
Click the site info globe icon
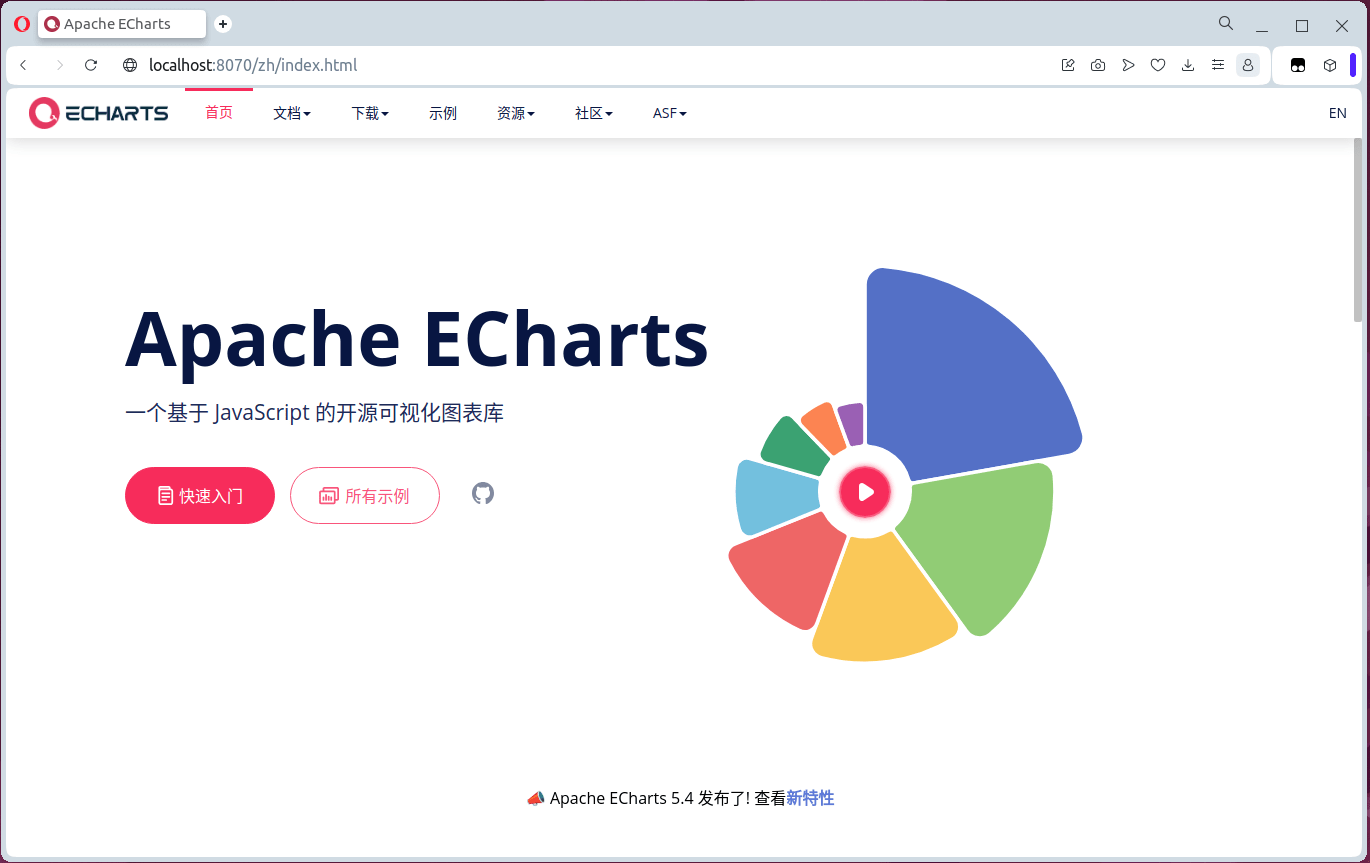(x=129, y=65)
